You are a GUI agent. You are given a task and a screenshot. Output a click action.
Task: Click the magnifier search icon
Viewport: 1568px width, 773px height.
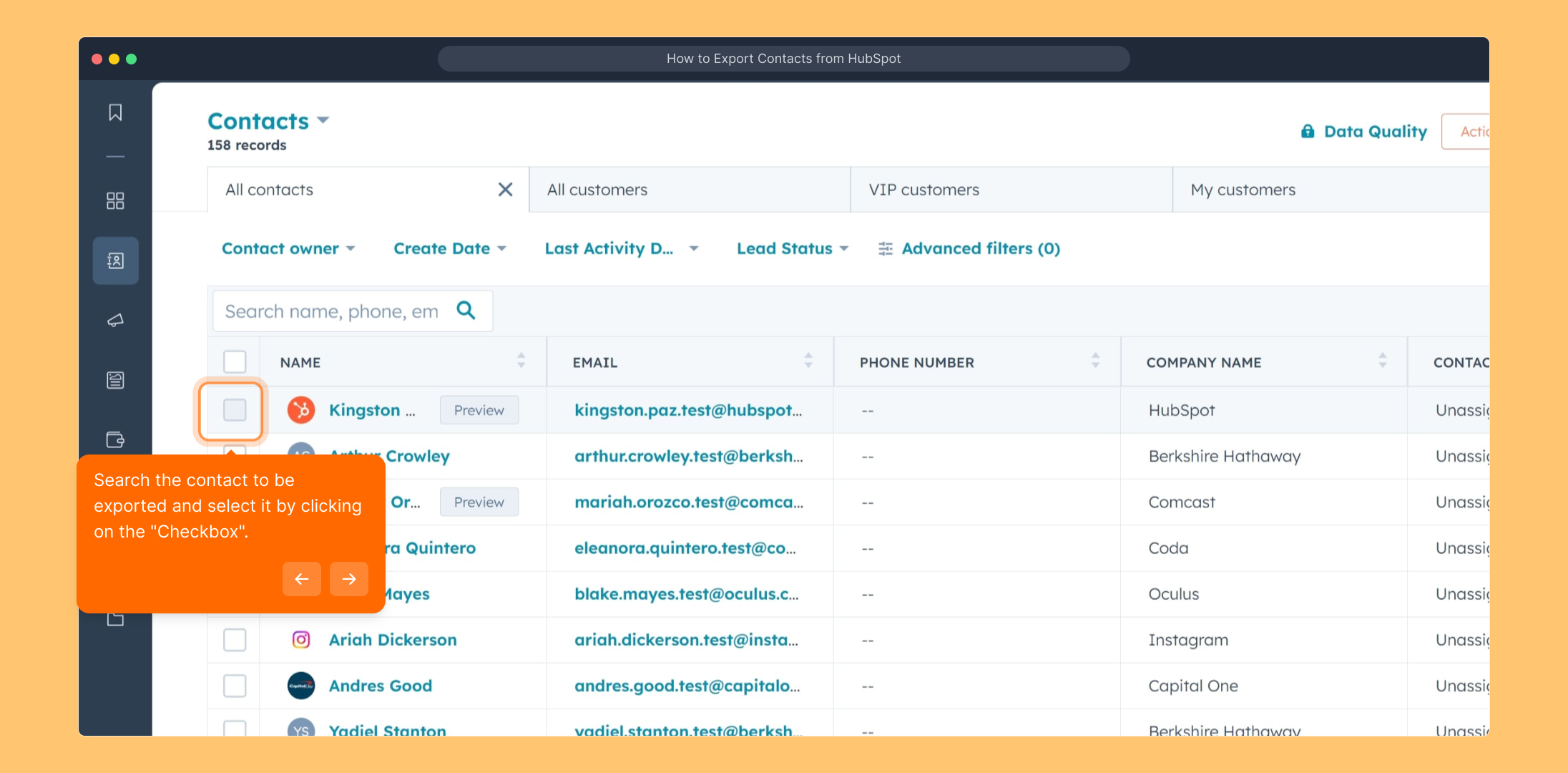[x=466, y=311]
